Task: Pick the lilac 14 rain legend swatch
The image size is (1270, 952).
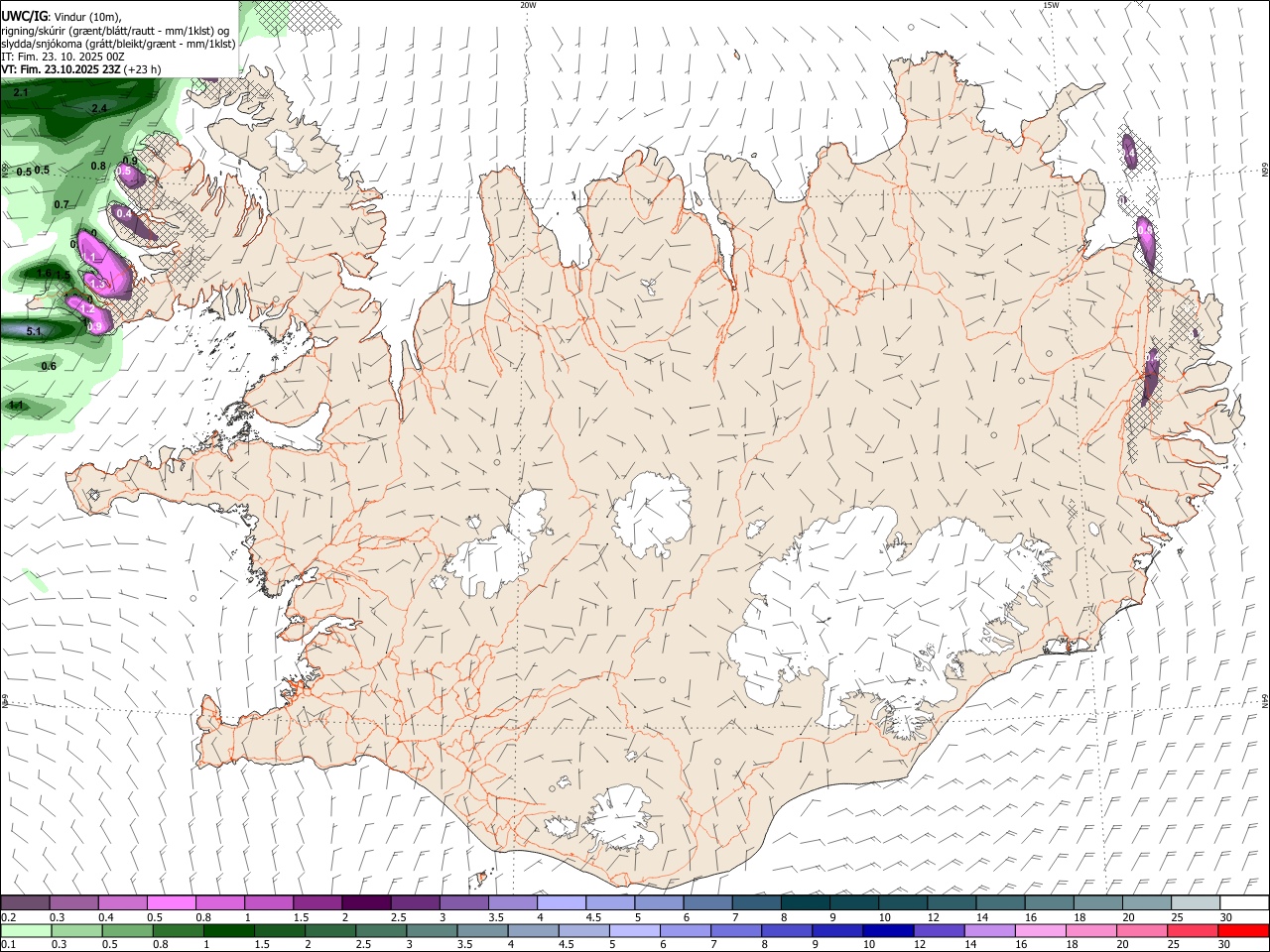Action: (989, 931)
